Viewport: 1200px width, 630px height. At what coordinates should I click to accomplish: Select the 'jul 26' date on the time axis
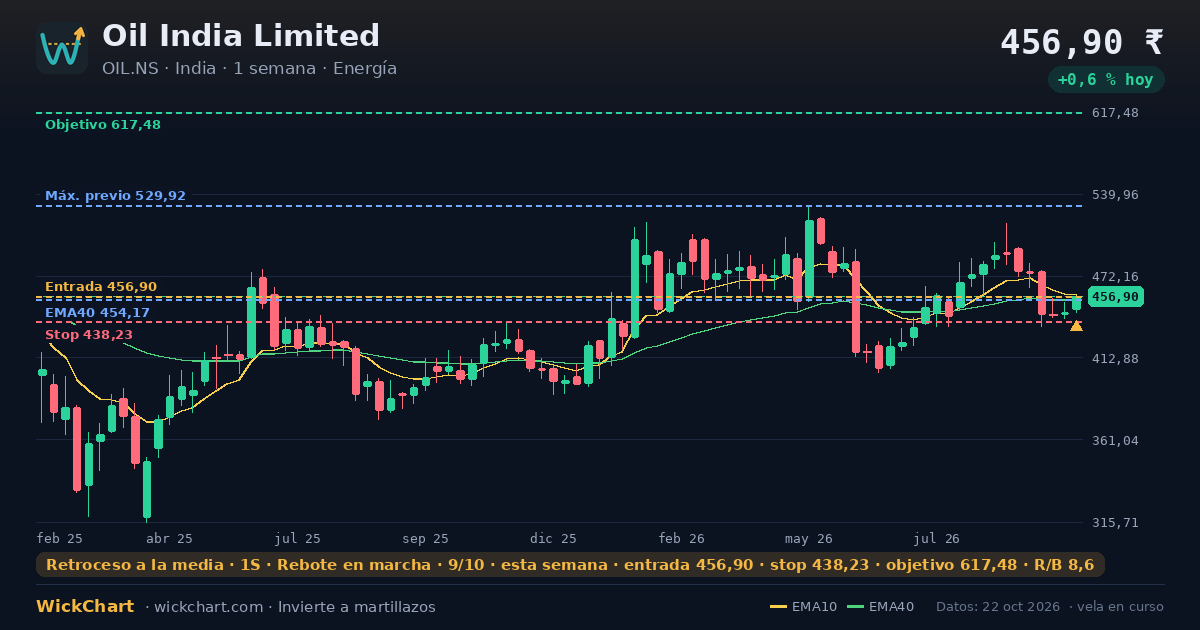point(938,539)
